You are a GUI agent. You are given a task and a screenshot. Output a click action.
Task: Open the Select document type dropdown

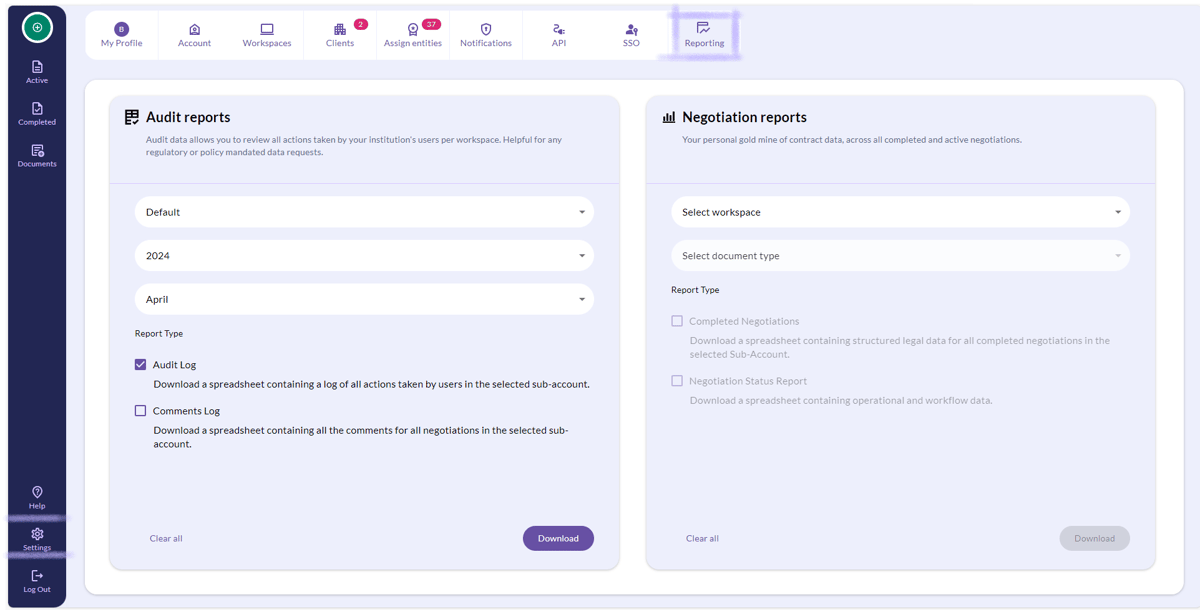[900, 256]
